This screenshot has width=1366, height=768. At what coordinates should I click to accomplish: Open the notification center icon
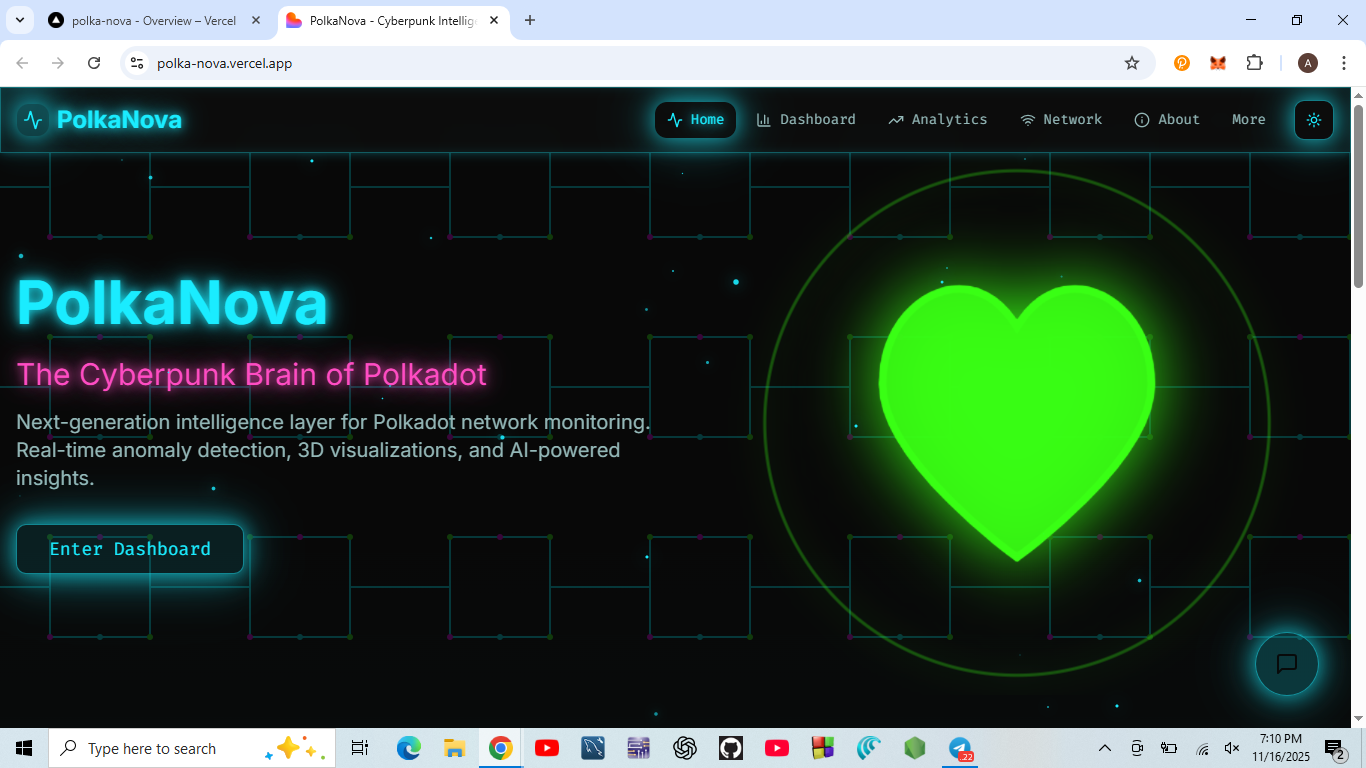coord(1335,748)
